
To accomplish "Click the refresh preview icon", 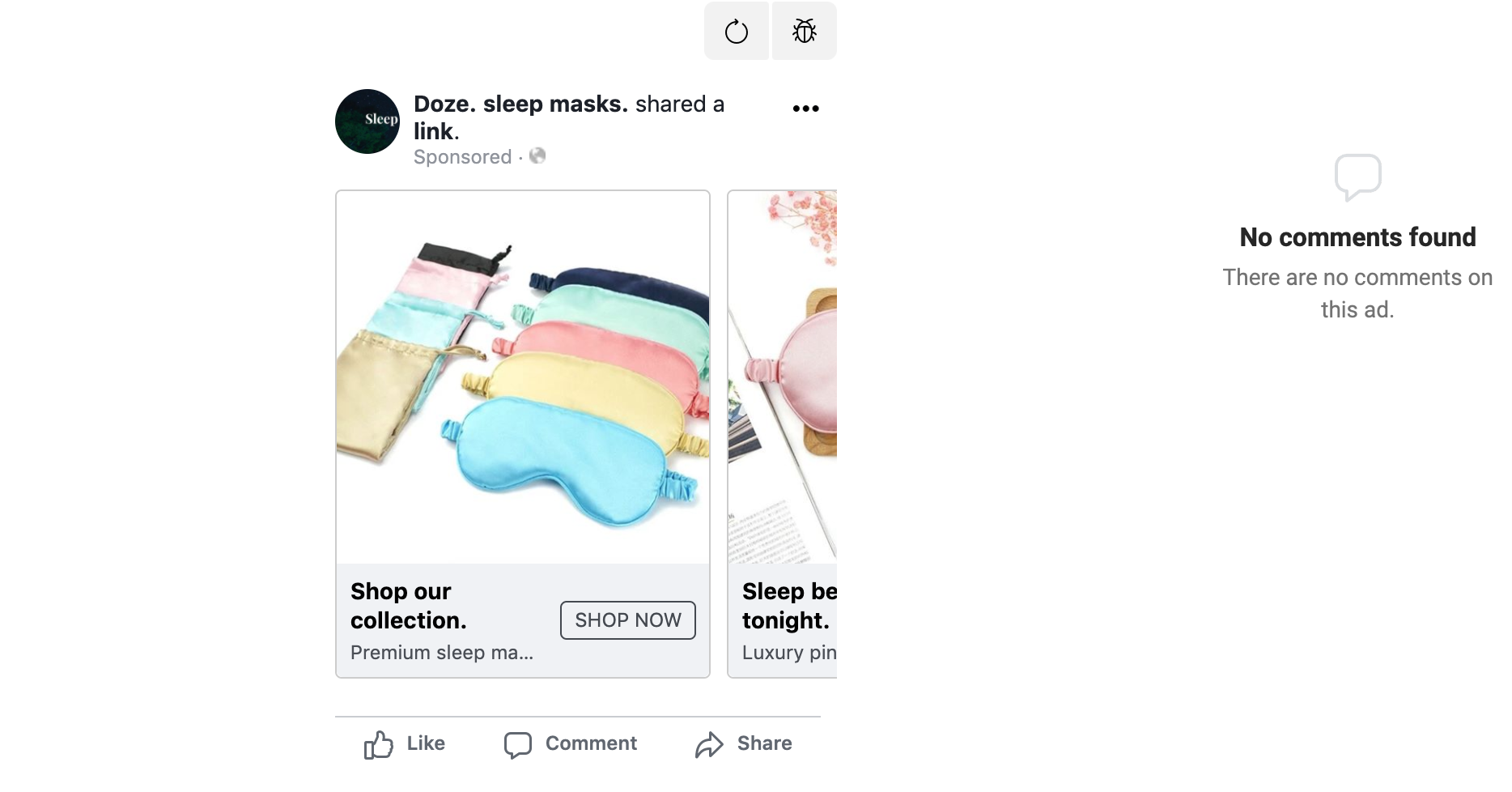I will (736, 31).
